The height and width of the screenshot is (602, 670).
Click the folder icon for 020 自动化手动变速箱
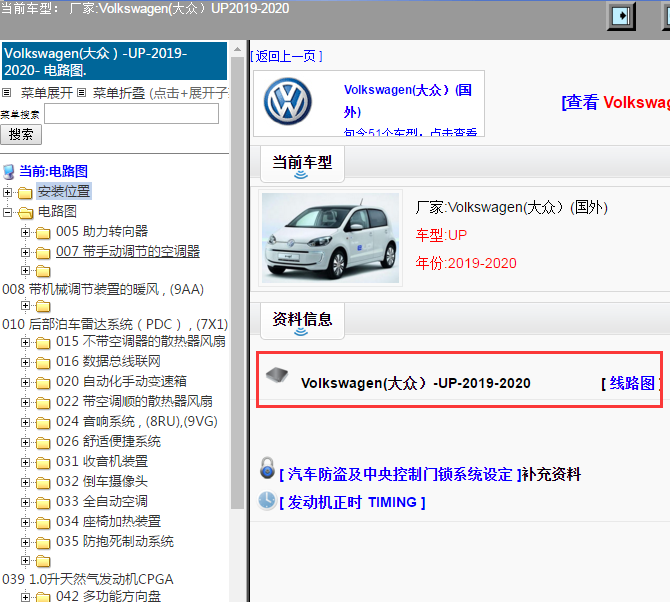pos(43,382)
